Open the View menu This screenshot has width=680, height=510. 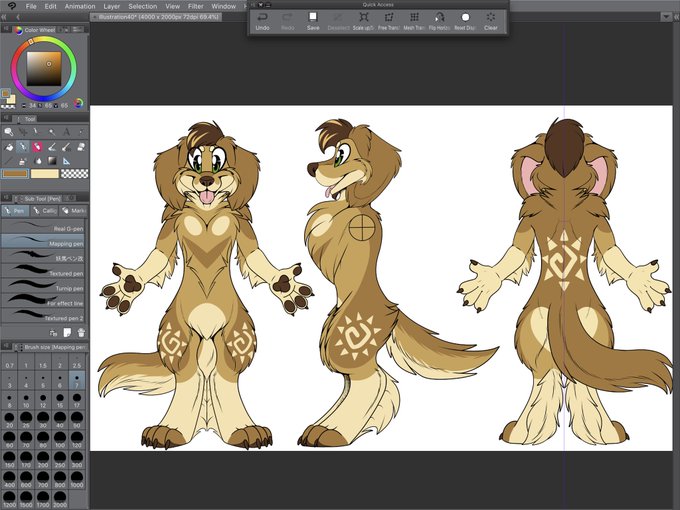[x=172, y=6]
